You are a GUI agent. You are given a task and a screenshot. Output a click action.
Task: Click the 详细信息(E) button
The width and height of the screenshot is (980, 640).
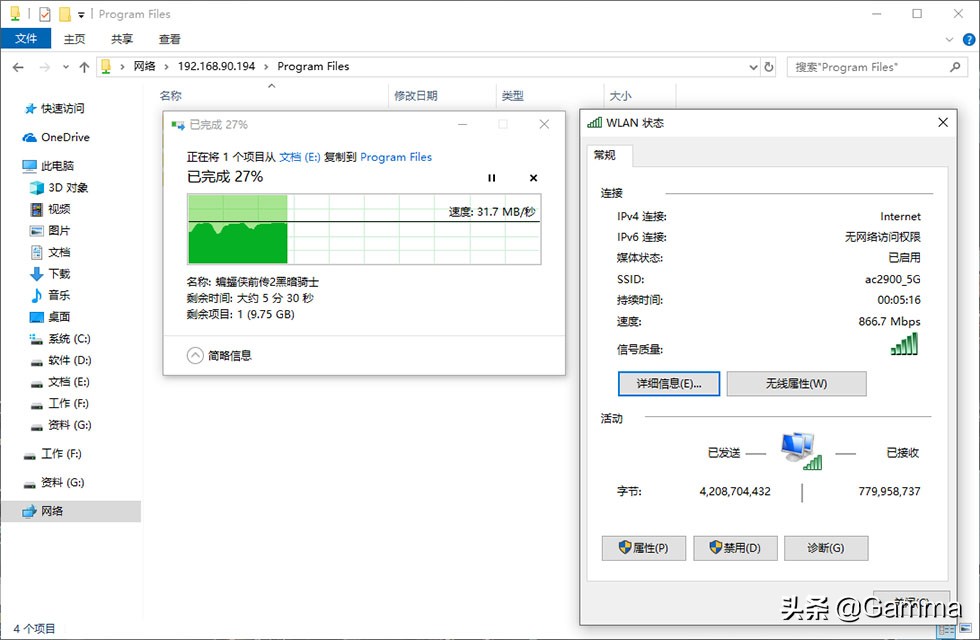click(x=668, y=383)
